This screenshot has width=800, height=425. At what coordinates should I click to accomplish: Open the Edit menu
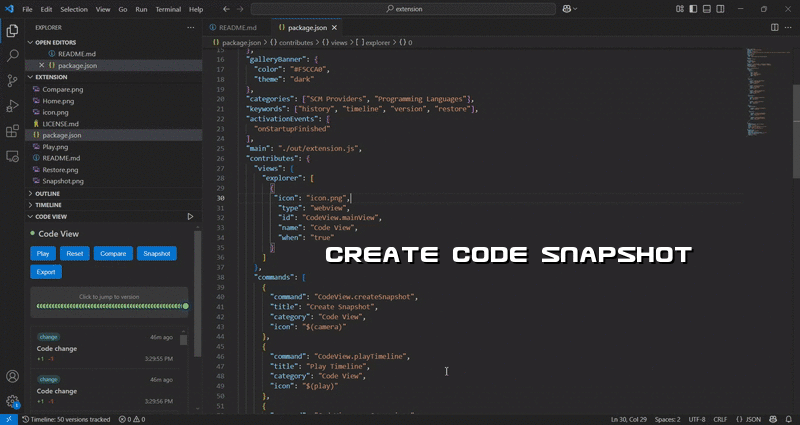pyautogui.click(x=46, y=9)
